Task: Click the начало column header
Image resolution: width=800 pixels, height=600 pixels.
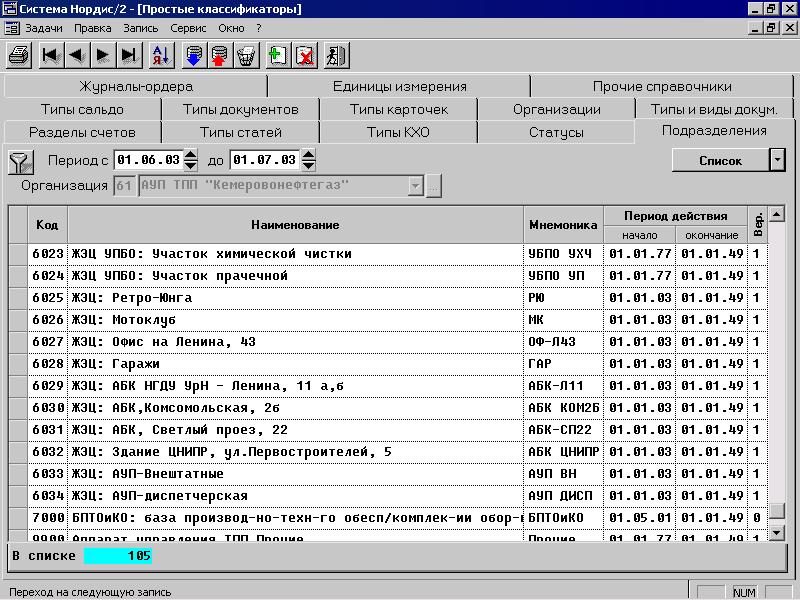Action: point(639,235)
